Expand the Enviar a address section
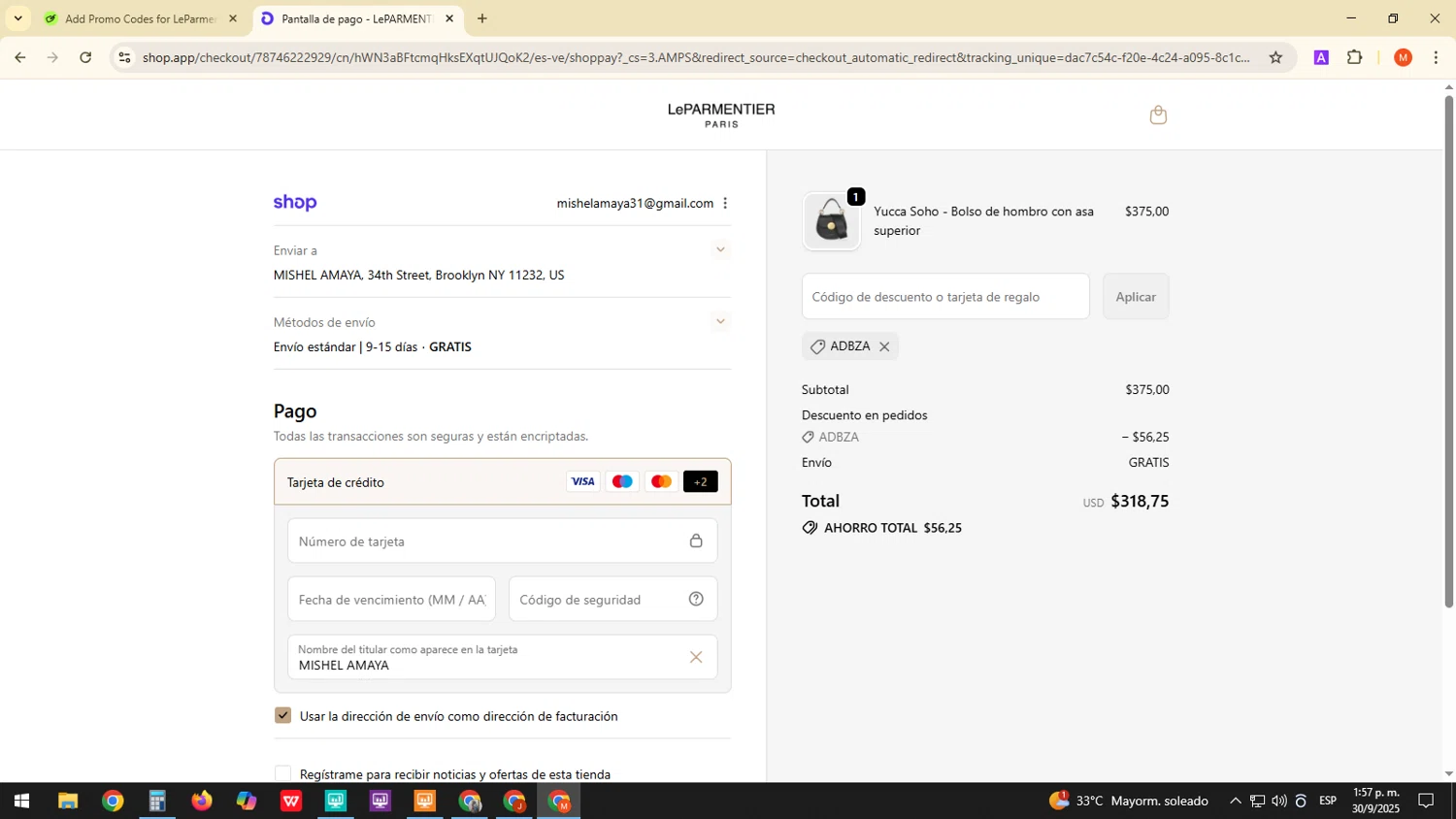 click(720, 250)
